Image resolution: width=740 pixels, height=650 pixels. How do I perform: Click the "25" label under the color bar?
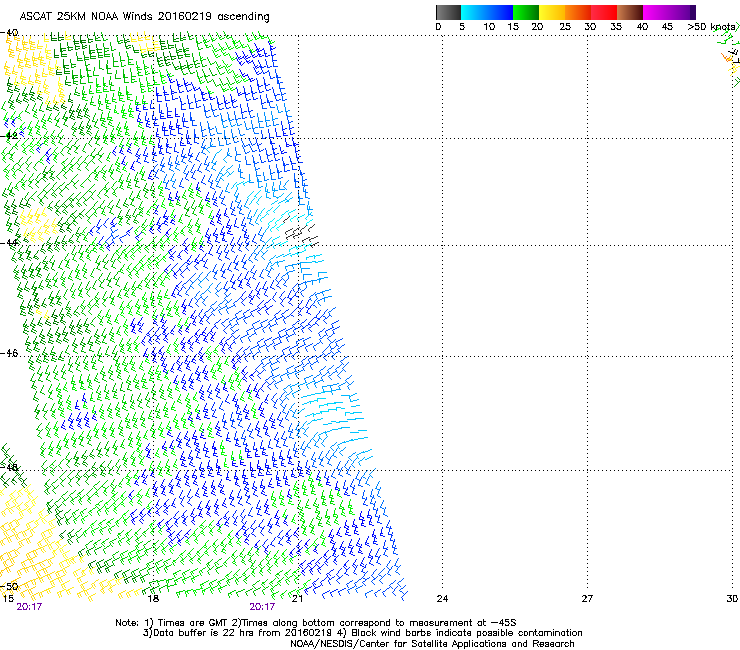pyautogui.click(x=564, y=27)
